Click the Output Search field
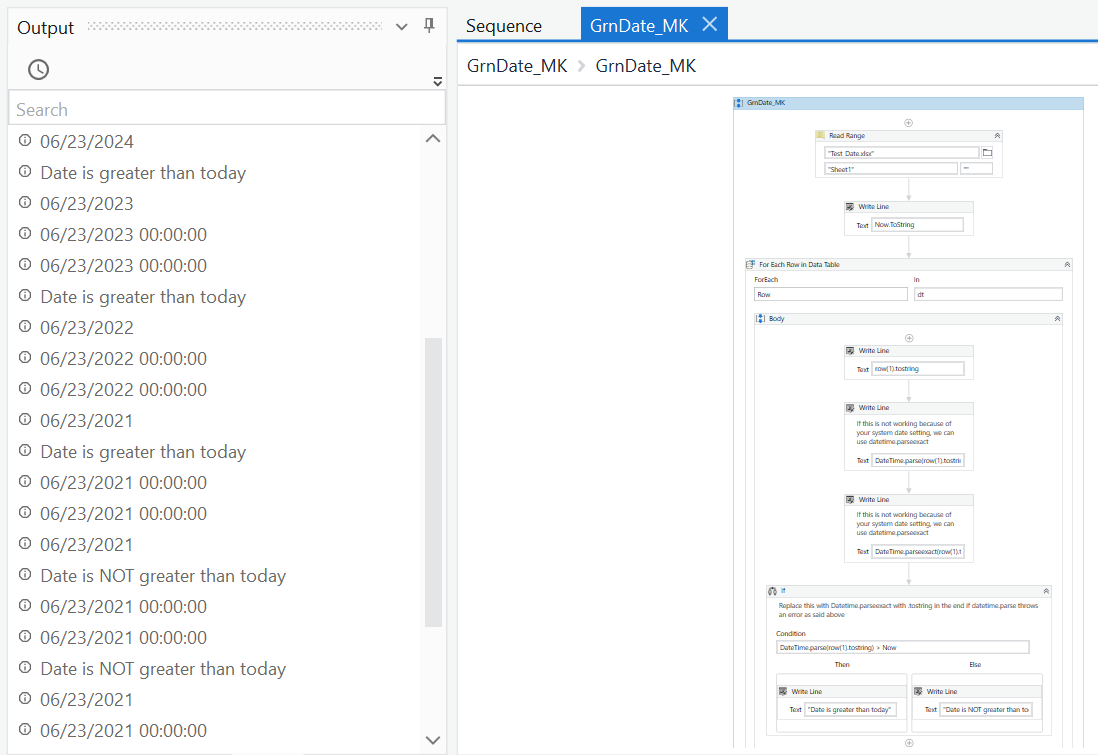The height and width of the screenshot is (755, 1098). [x=226, y=109]
